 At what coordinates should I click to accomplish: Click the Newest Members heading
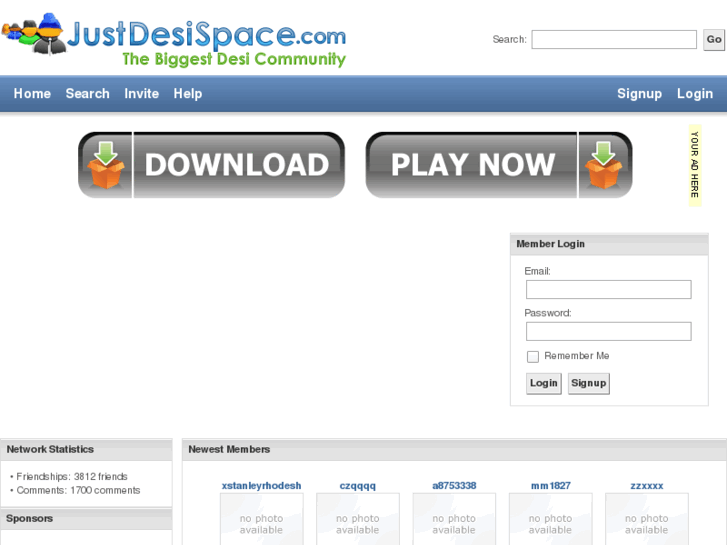[x=229, y=449]
